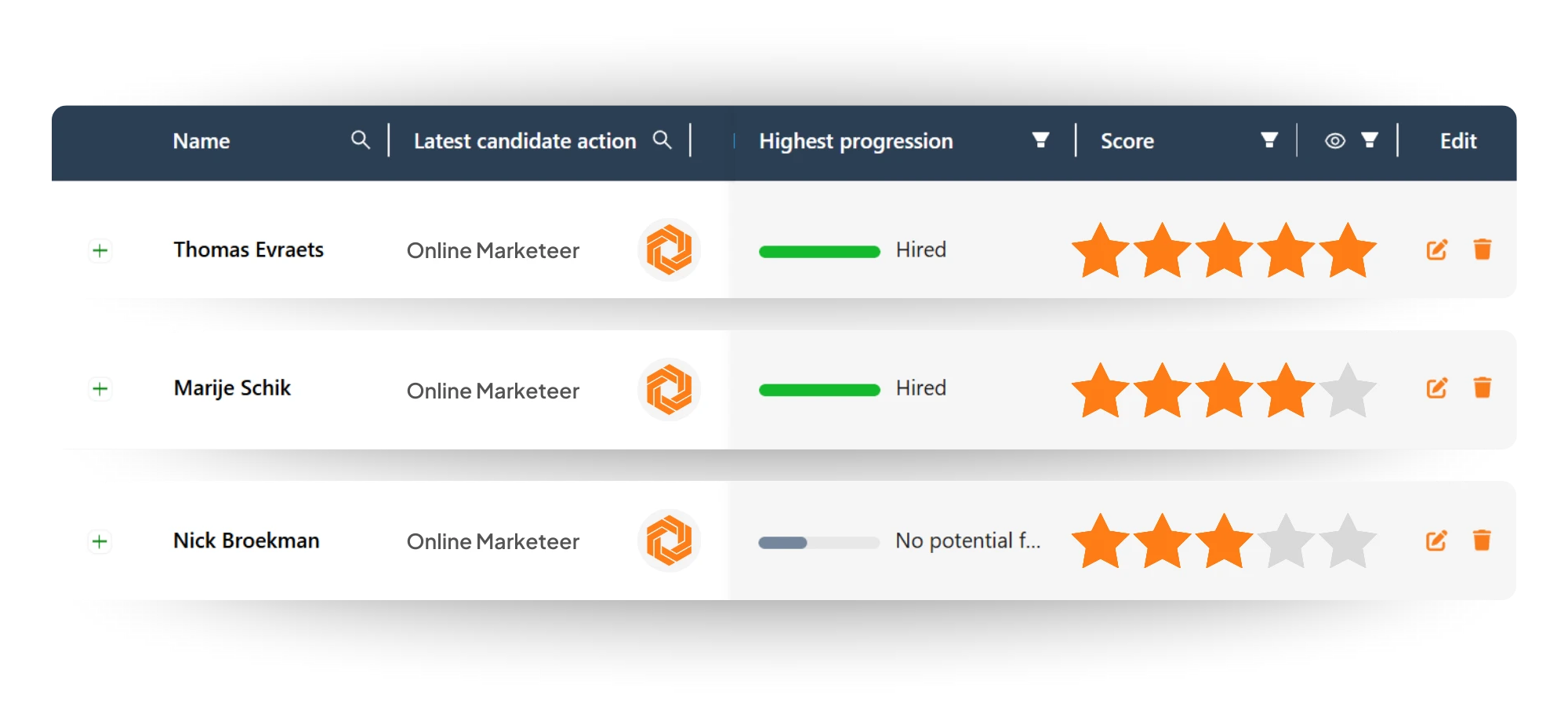Expand Nick Broekman row details
Screen dimensions: 1568x706
point(100,541)
